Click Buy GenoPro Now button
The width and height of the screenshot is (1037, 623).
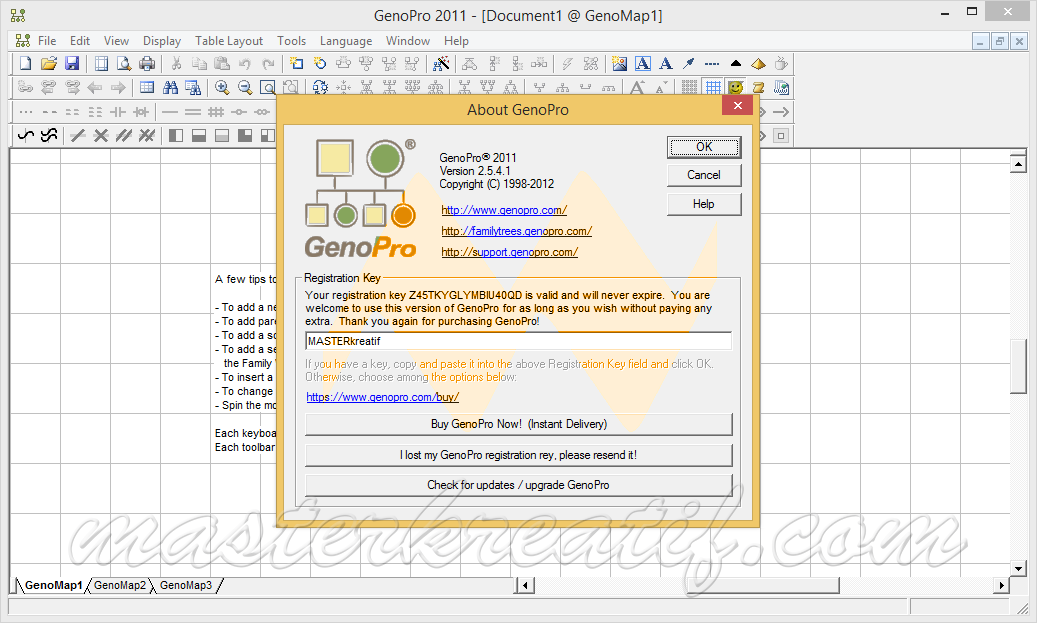click(518, 424)
